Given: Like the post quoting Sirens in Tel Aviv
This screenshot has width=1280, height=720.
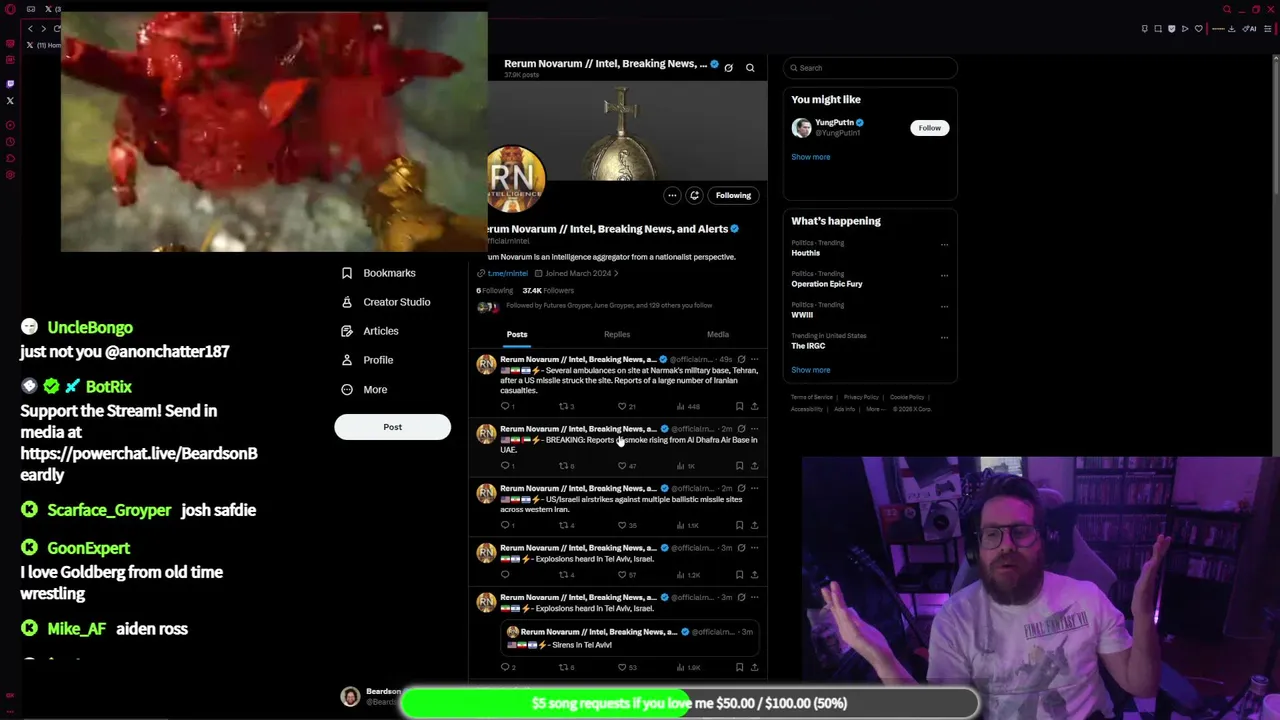Looking at the screenshot, I should point(622,667).
